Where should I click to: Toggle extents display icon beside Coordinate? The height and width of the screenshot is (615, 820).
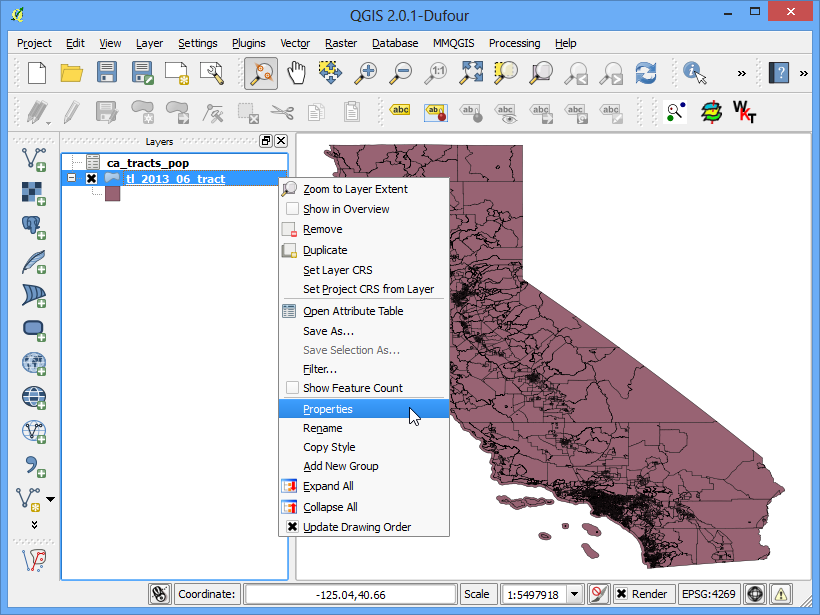coord(160,594)
